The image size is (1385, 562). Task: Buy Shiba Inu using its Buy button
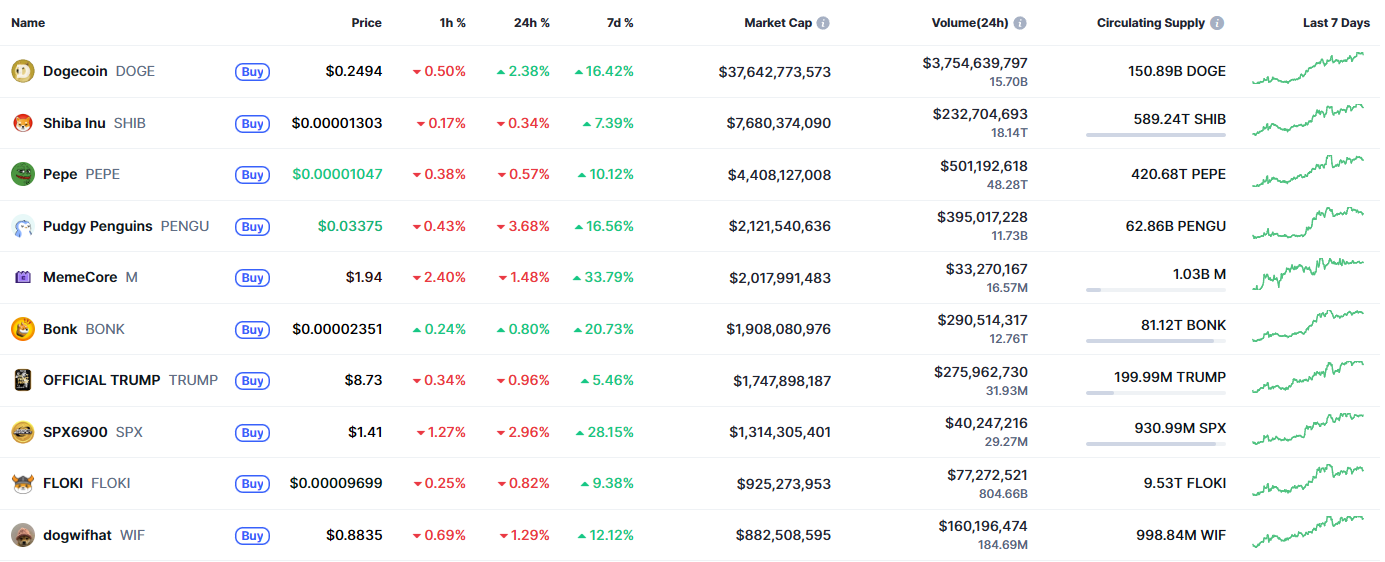[253, 124]
